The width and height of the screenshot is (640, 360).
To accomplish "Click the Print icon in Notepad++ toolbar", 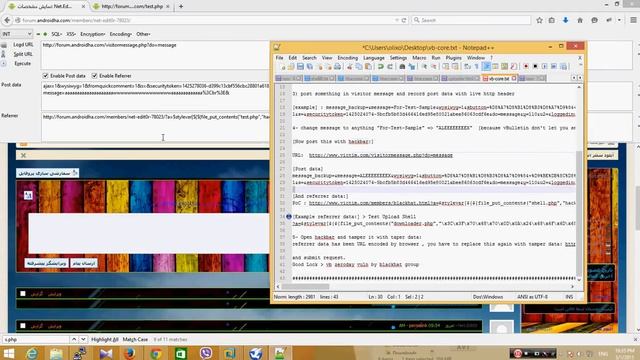I will click(338, 67).
